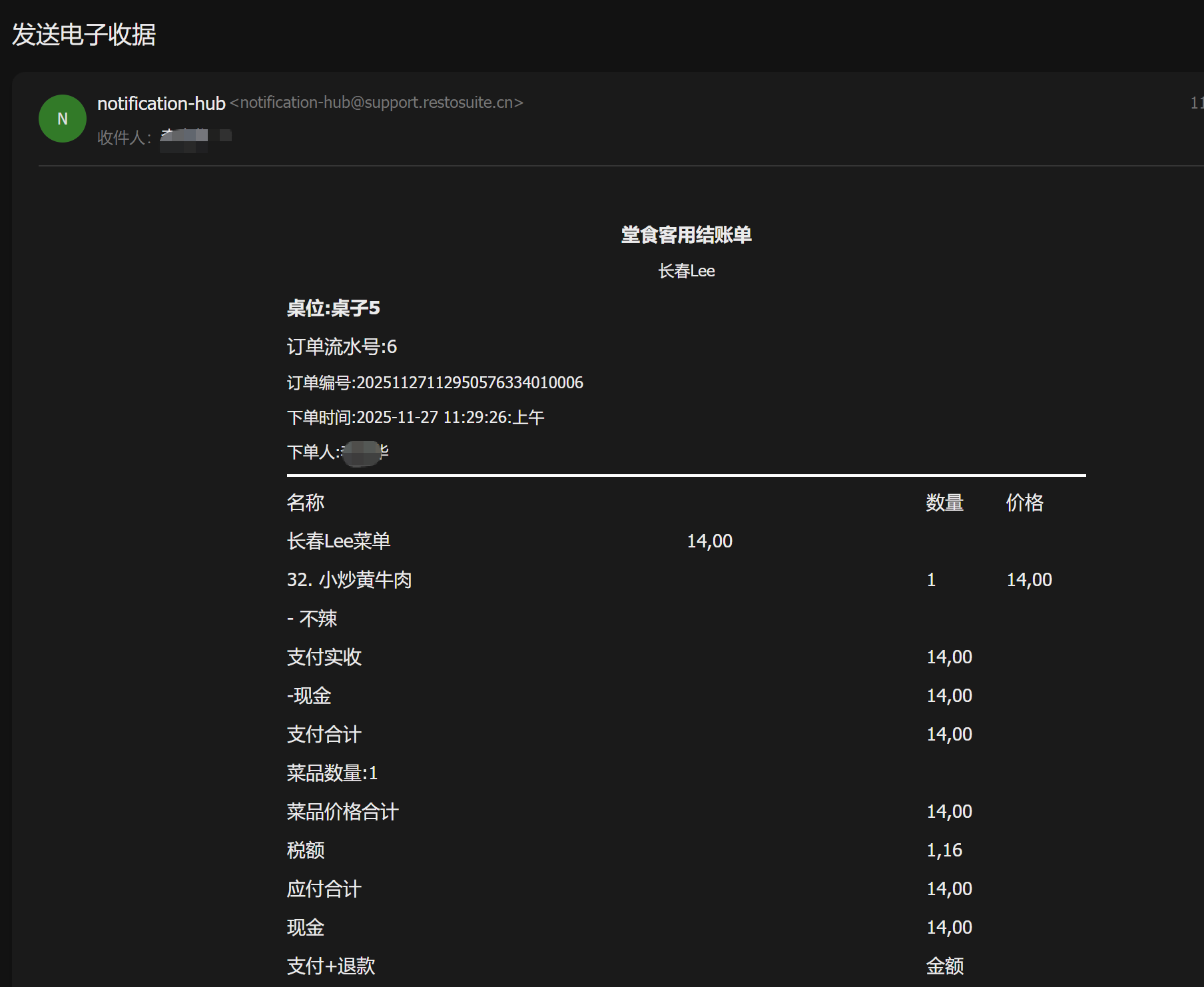Viewport: 1204px width, 987px height.
Task: Click the green N sender avatar
Action: [63, 119]
